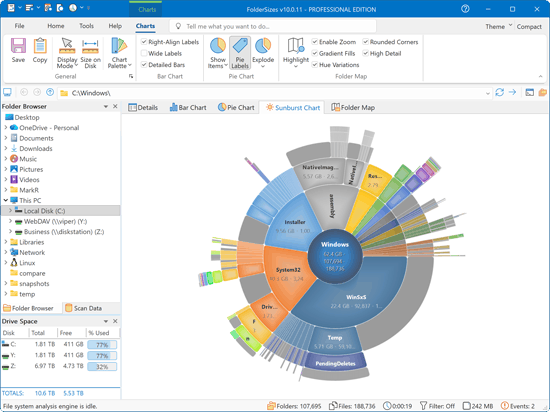This screenshot has width=550, height=412.
Task: Close the Drive Space panel
Action: (x=115, y=321)
